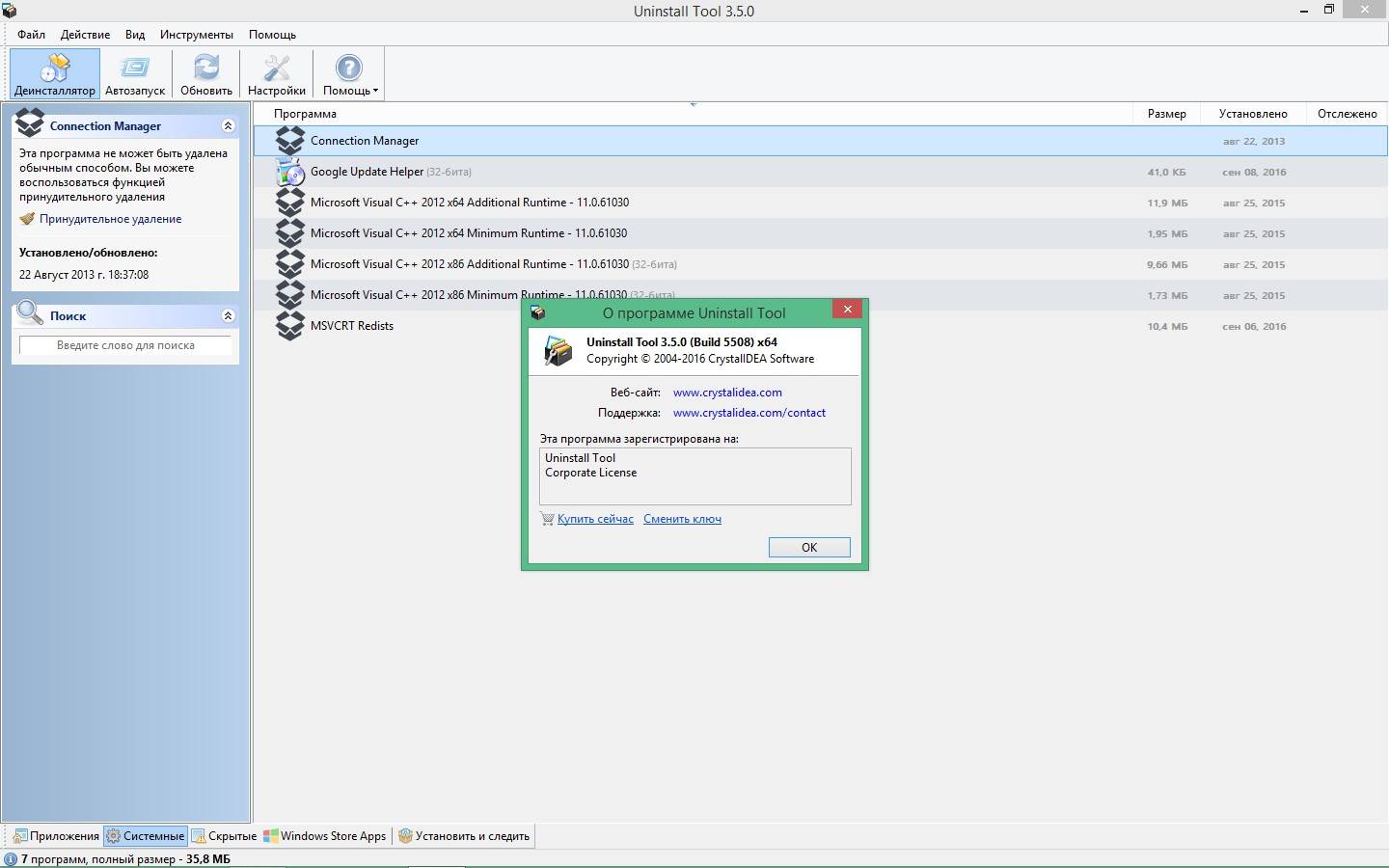Click the Сменить ключ link

pos(682,519)
